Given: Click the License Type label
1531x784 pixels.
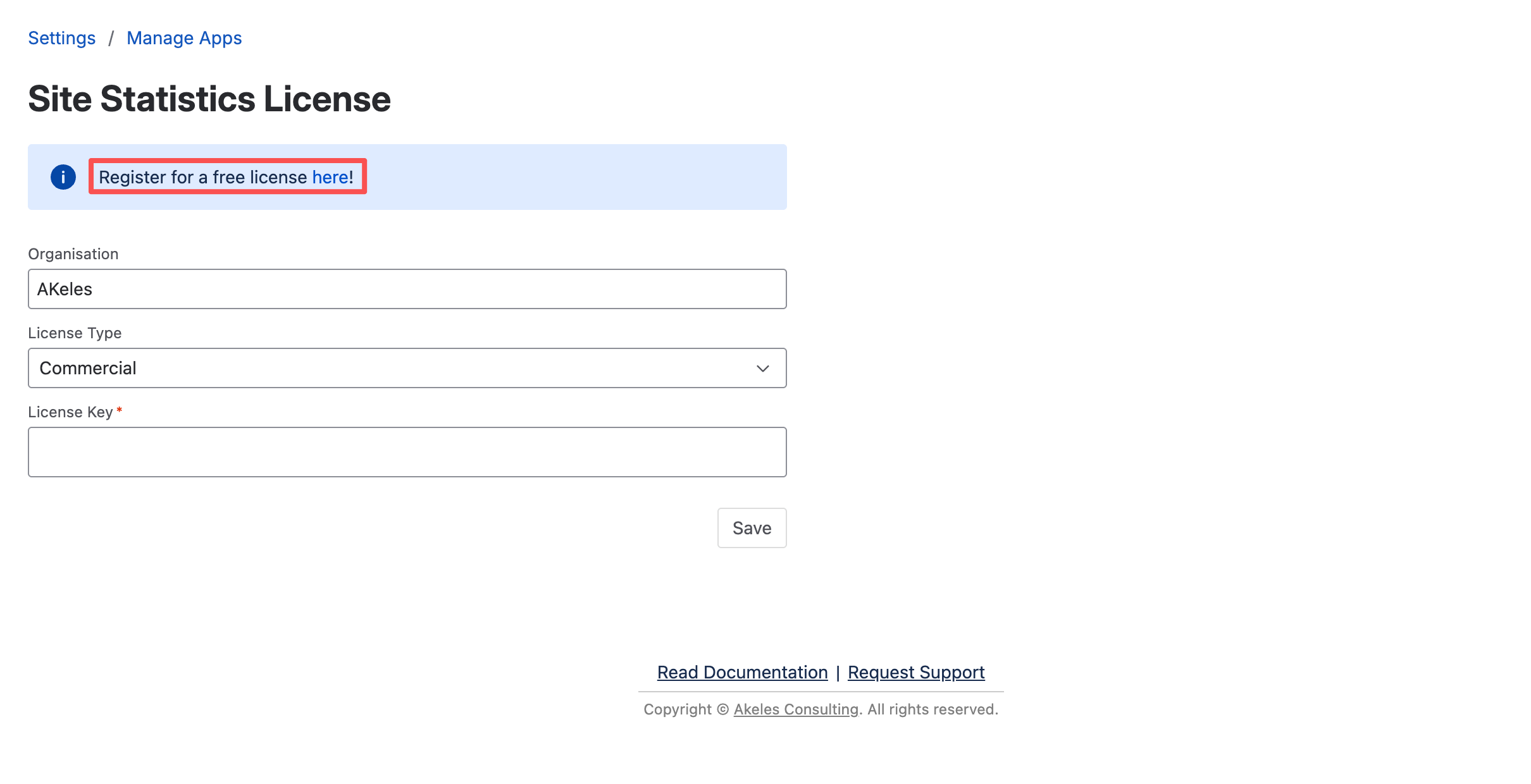Looking at the screenshot, I should click(x=75, y=333).
